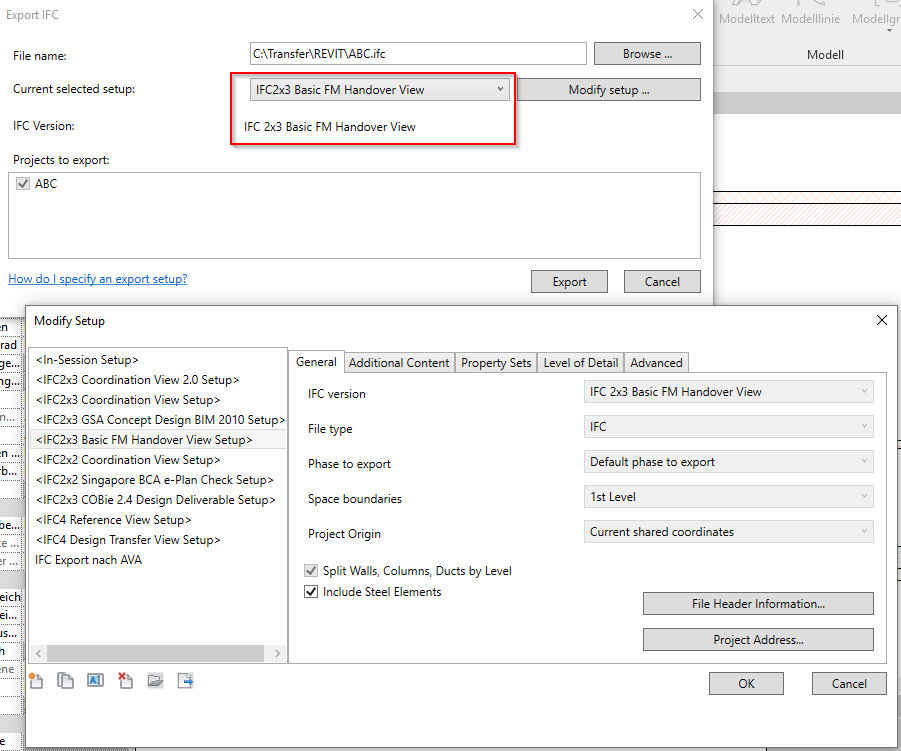901x751 pixels.
Task: Open the File Header Information dialog
Action: tap(757, 603)
